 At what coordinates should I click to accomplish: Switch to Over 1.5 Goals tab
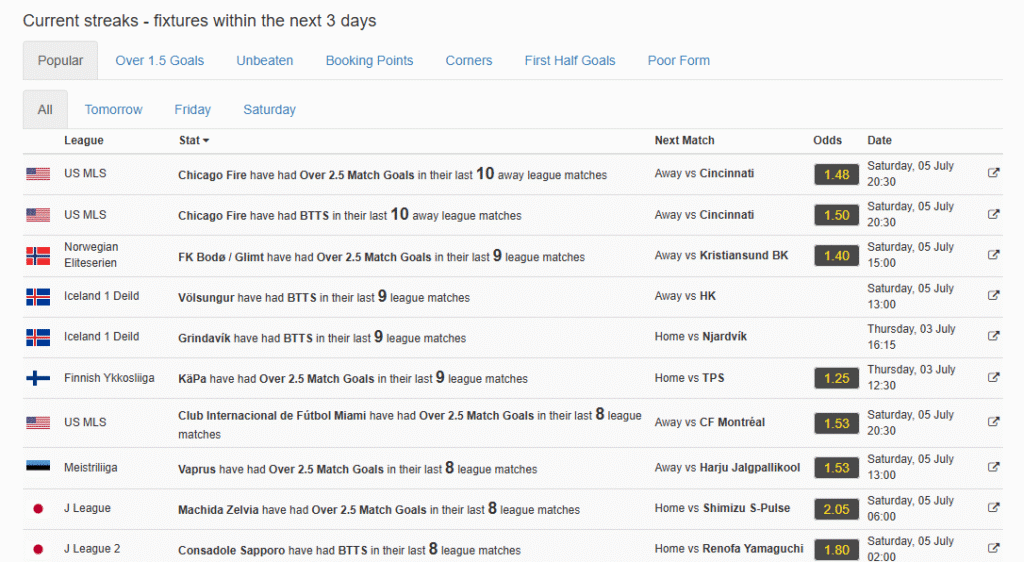[159, 61]
